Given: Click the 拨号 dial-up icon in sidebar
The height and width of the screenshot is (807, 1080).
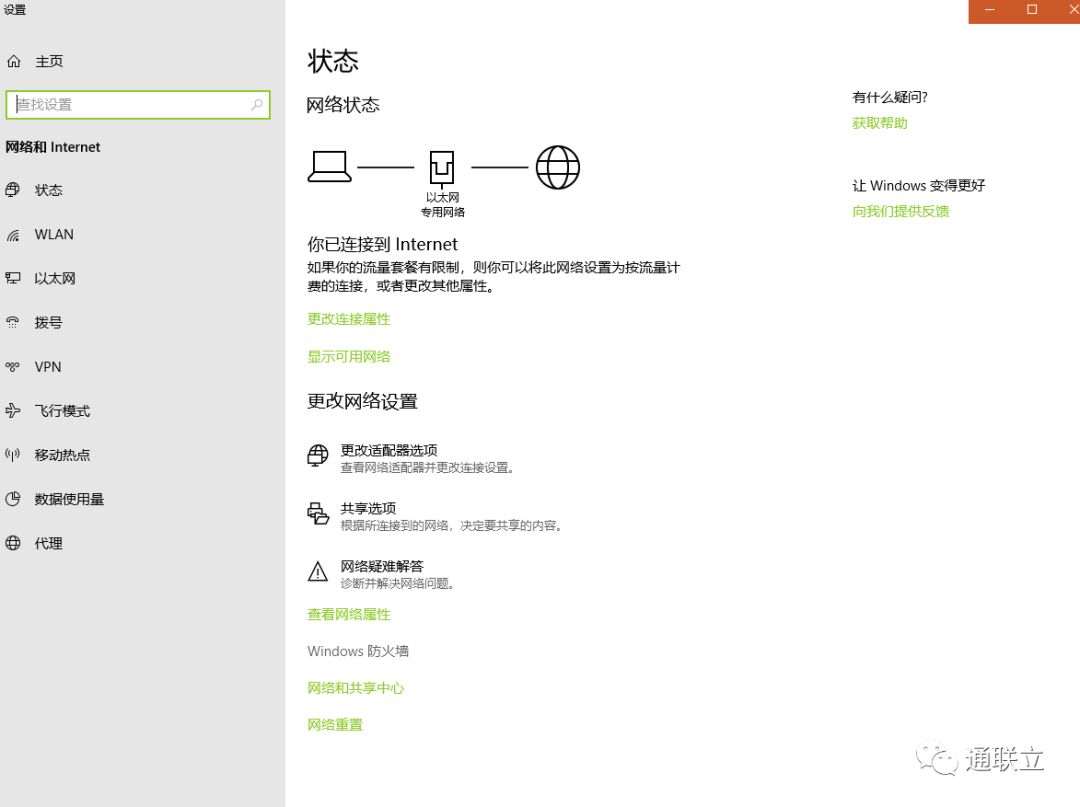Looking at the screenshot, I should point(12,322).
